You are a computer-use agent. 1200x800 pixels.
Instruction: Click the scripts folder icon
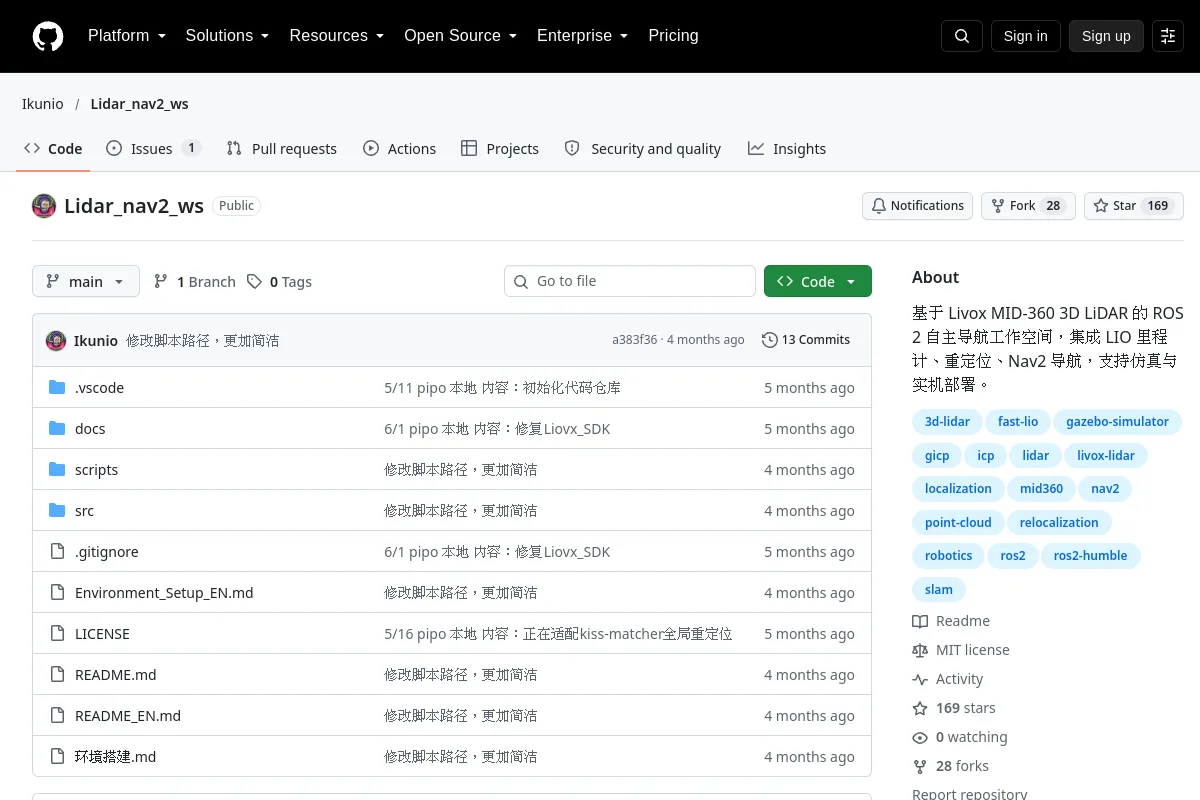point(57,469)
